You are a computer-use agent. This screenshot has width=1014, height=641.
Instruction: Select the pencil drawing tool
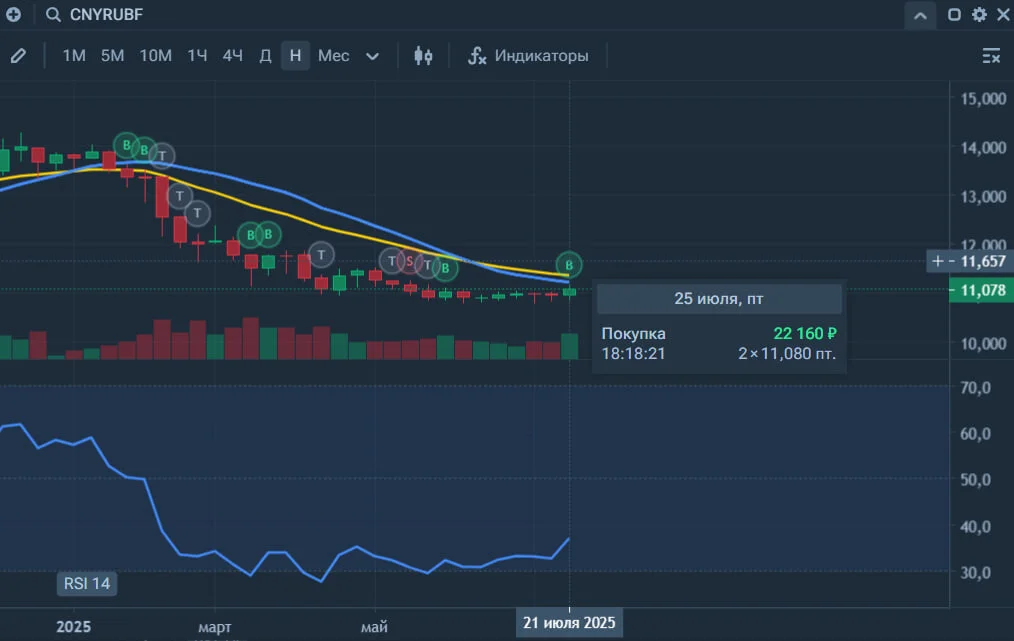(x=18, y=56)
